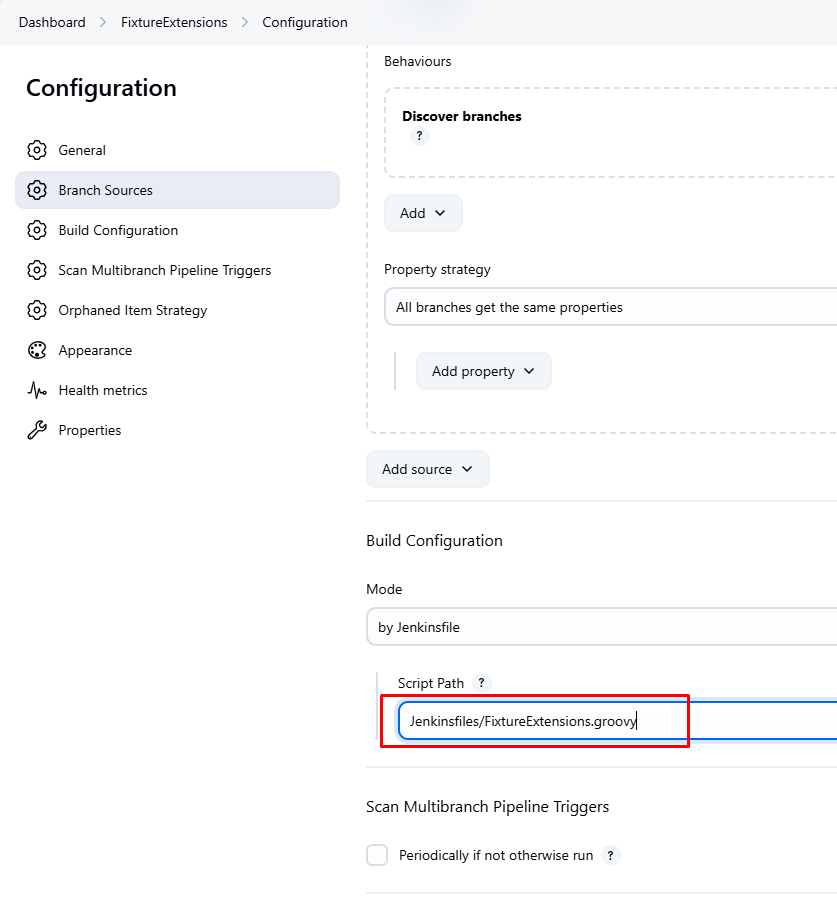Open the Add source dropdown
837x909 pixels.
pyautogui.click(x=427, y=469)
